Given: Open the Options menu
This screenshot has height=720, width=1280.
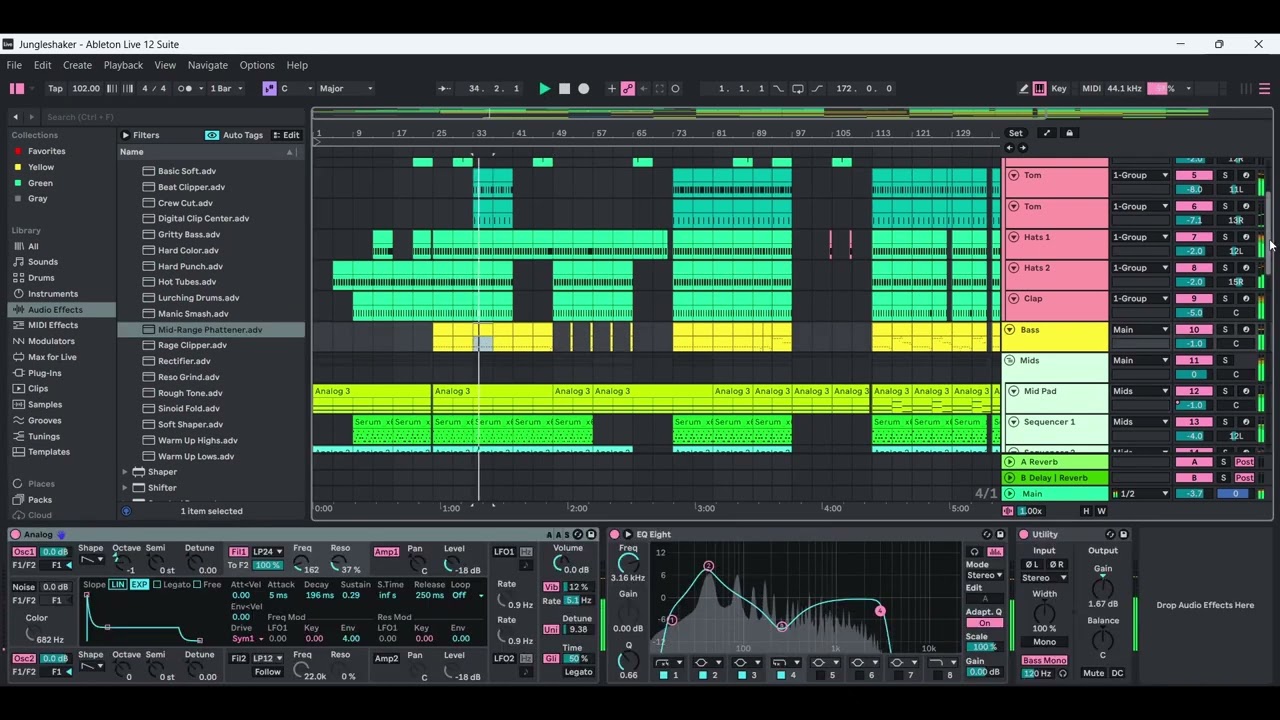Looking at the screenshot, I should tap(257, 65).
